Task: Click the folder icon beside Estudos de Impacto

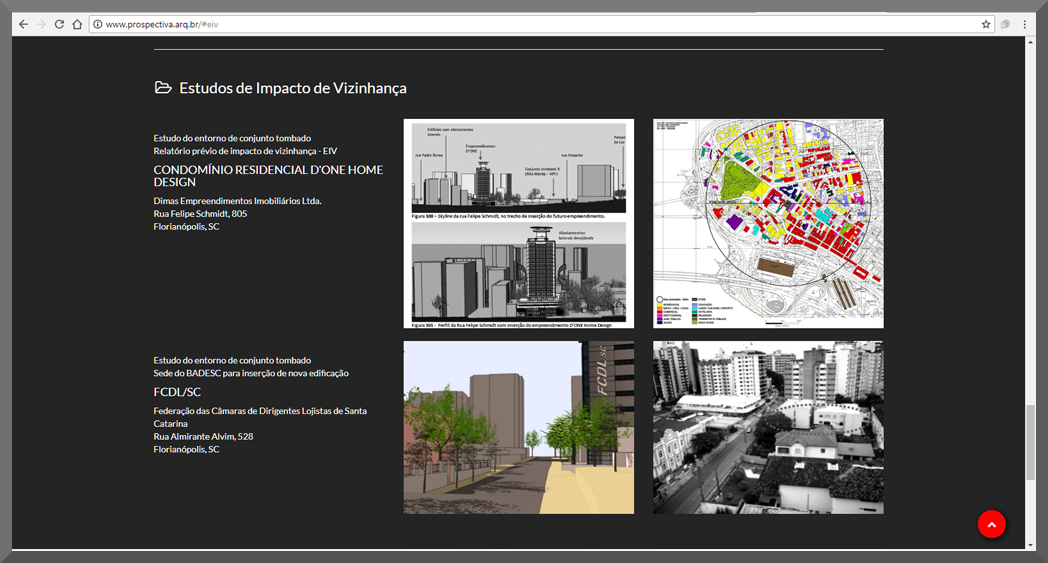Action: [163, 88]
